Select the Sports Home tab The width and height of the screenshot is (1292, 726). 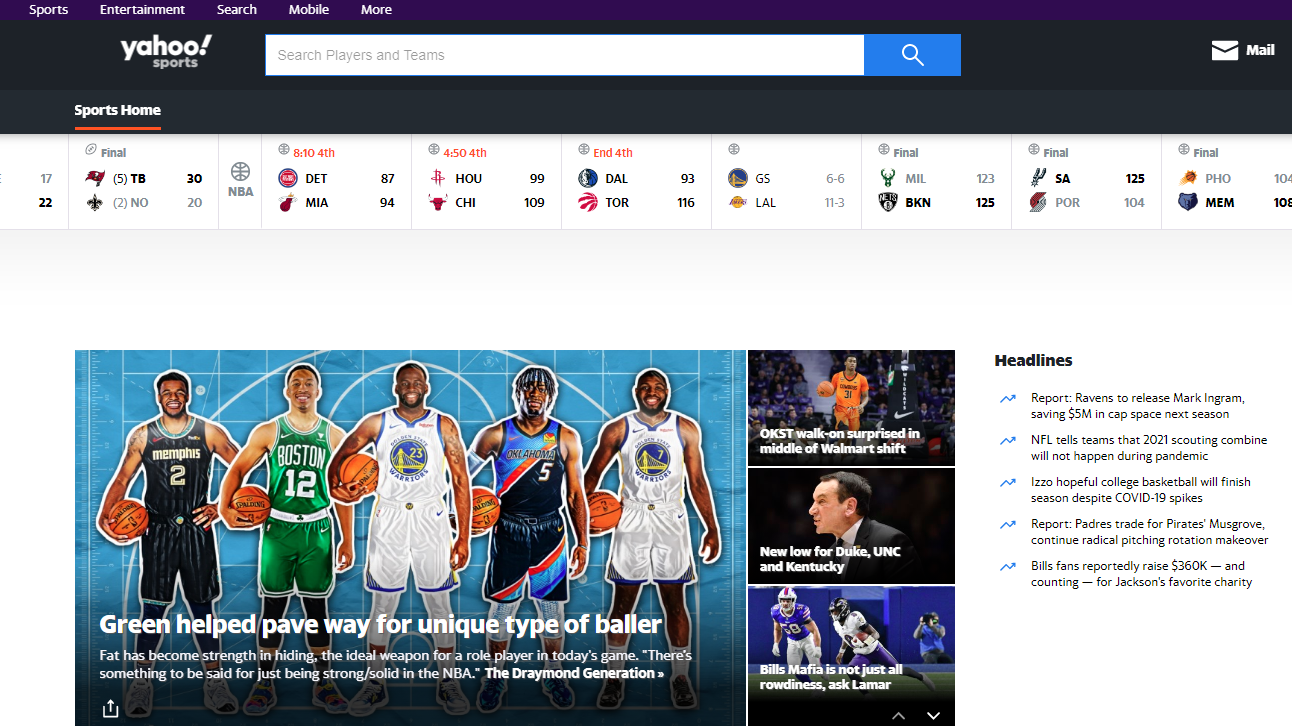point(117,110)
